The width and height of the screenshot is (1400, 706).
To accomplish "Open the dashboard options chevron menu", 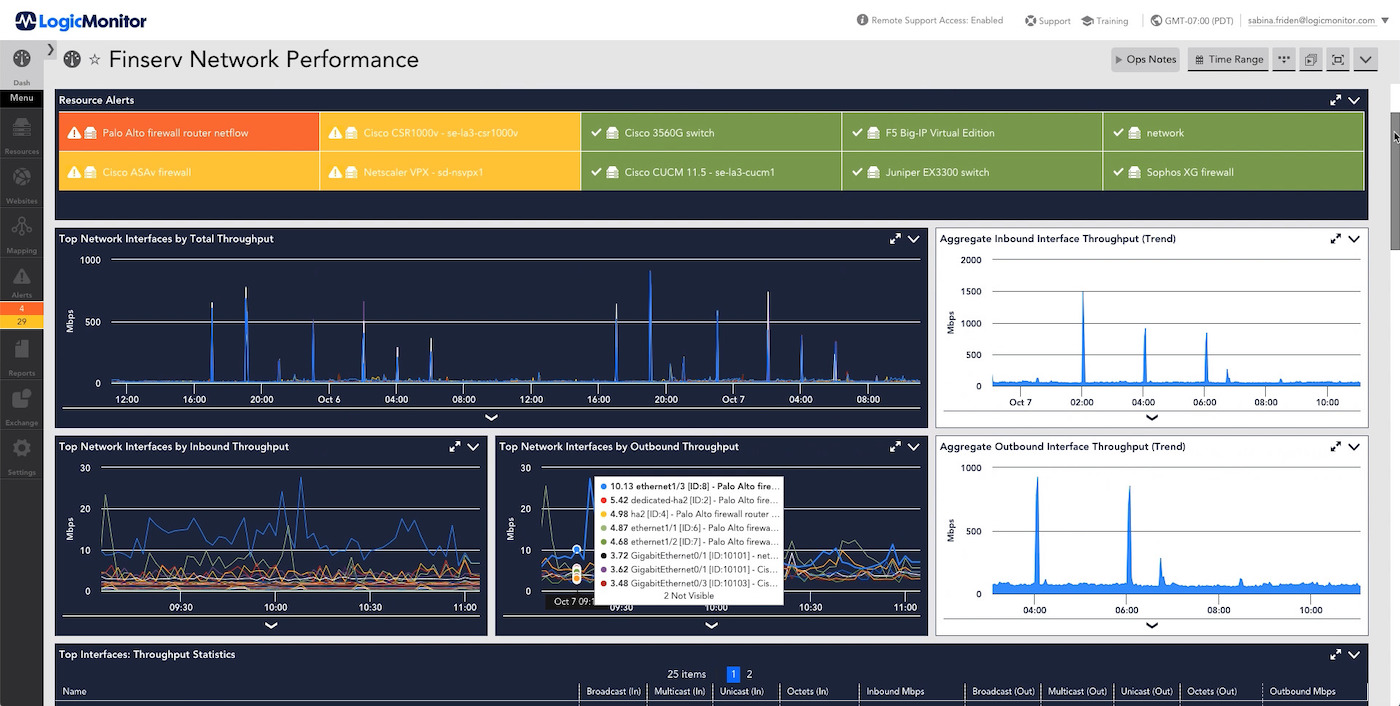I will (1366, 60).
